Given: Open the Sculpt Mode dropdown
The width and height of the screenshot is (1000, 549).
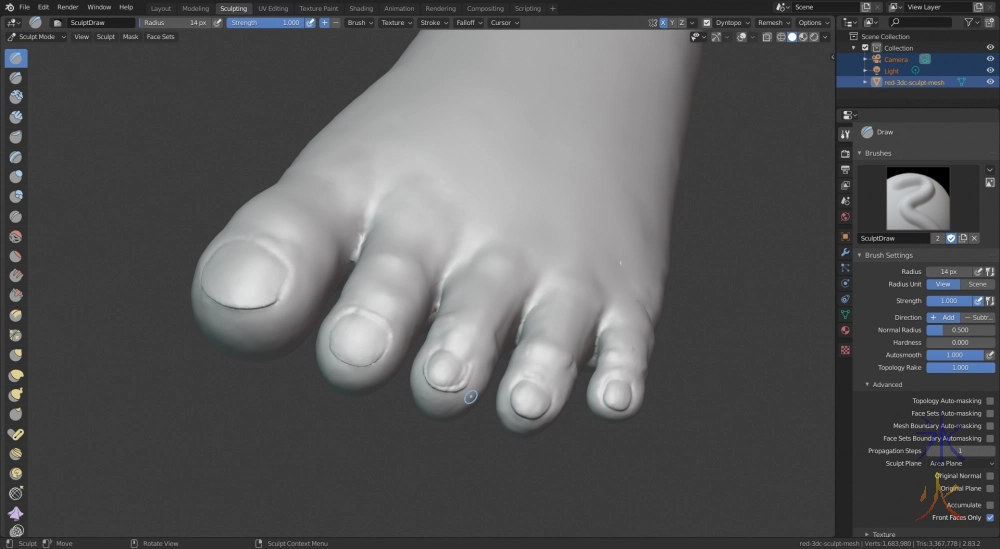Looking at the screenshot, I should click(36, 37).
